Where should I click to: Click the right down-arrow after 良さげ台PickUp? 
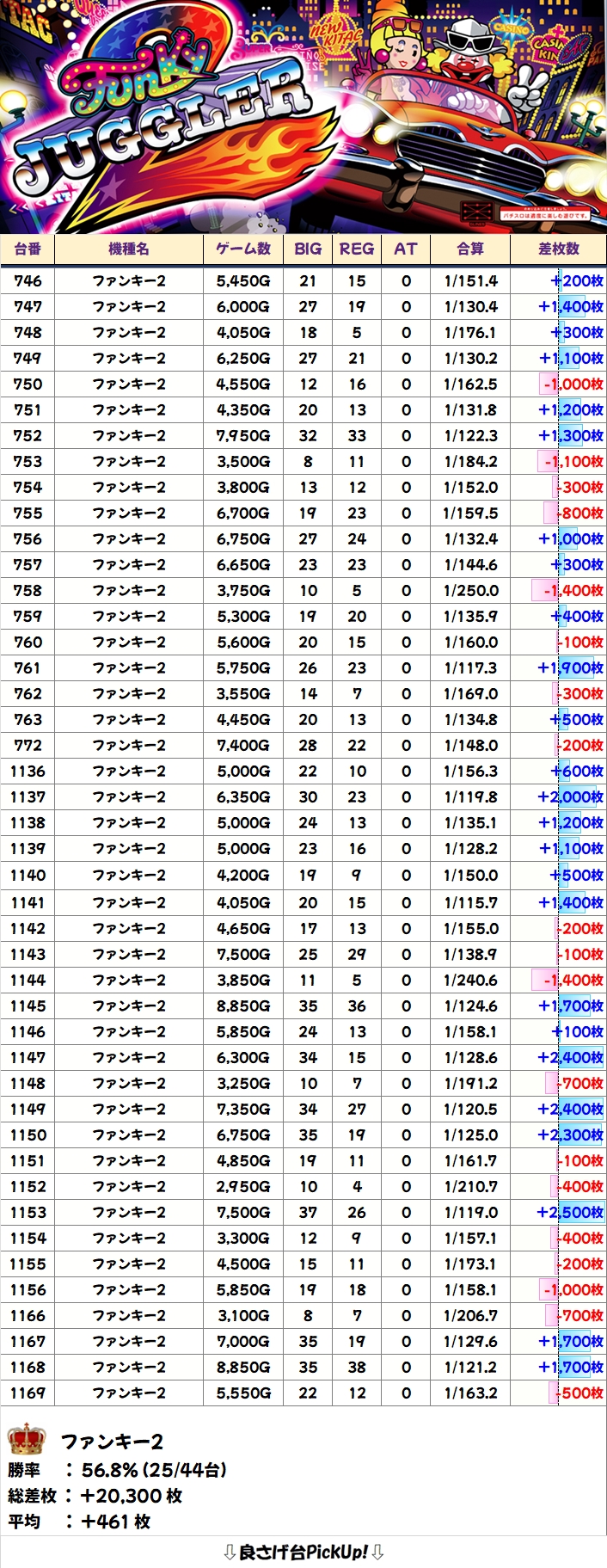tap(377, 1552)
